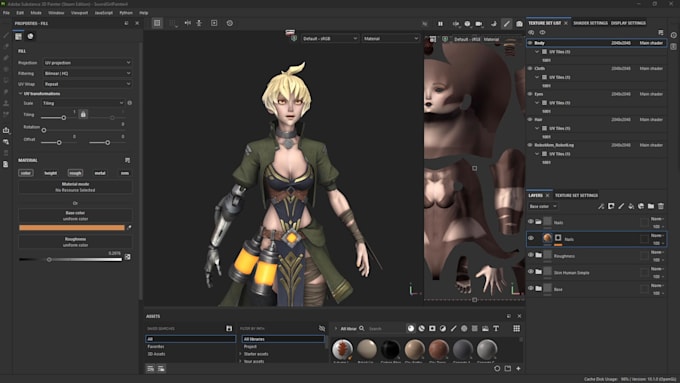Select Project in the library filter list
The height and width of the screenshot is (383, 680).
point(250,347)
